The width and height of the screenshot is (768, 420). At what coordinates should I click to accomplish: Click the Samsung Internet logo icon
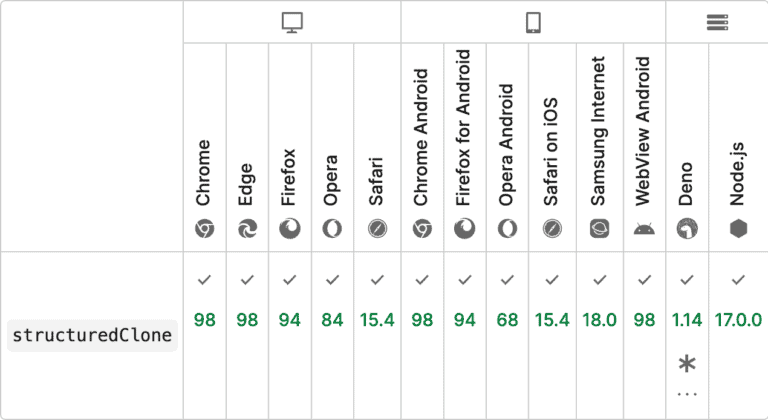[599, 229]
